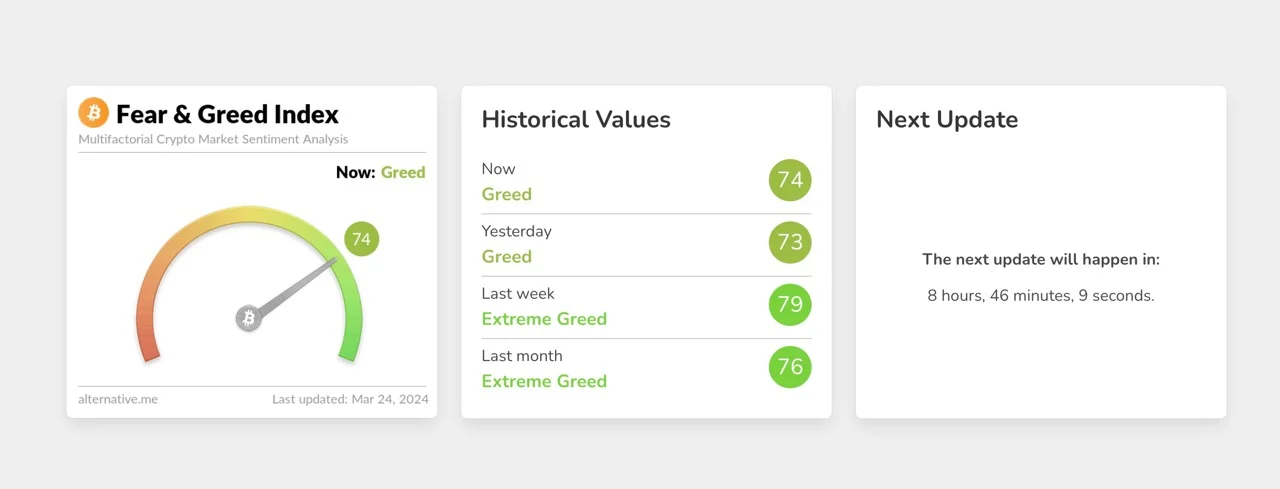Click the Last week 79 circle
The height and width of the screenshot is (489, 1280).
point(790,304)
